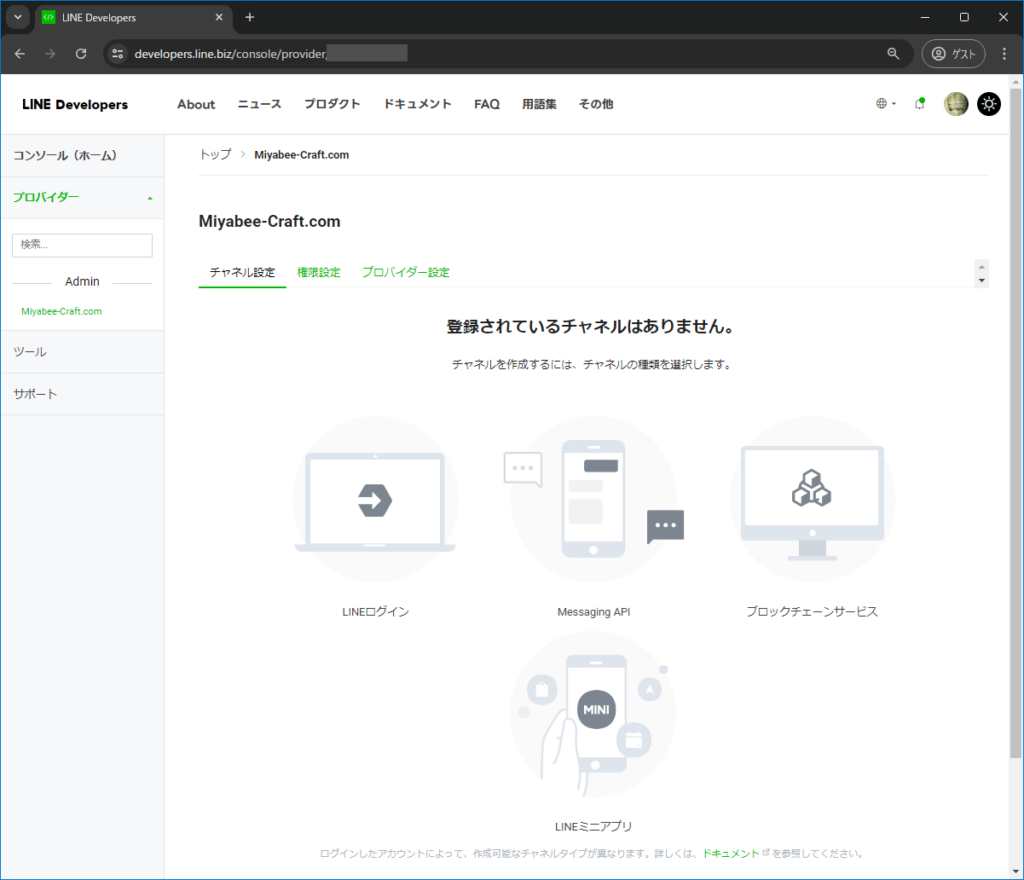Click the Messaging API label
Viewport: 1024px width, 880px height.
click(x=594, y=612)
